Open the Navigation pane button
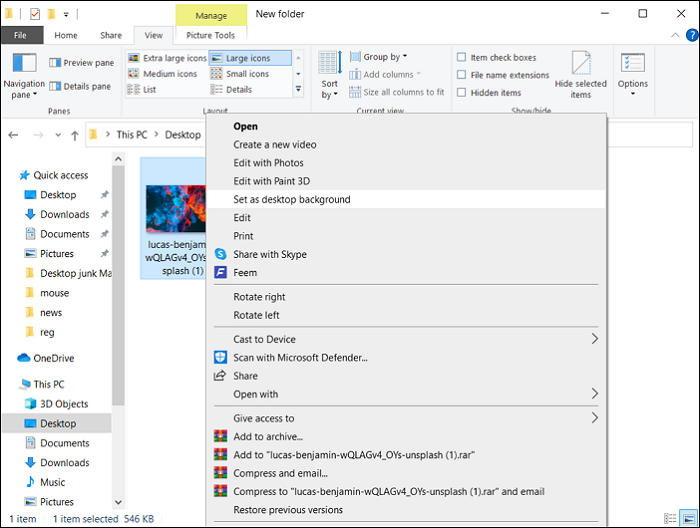 point(24,76)
